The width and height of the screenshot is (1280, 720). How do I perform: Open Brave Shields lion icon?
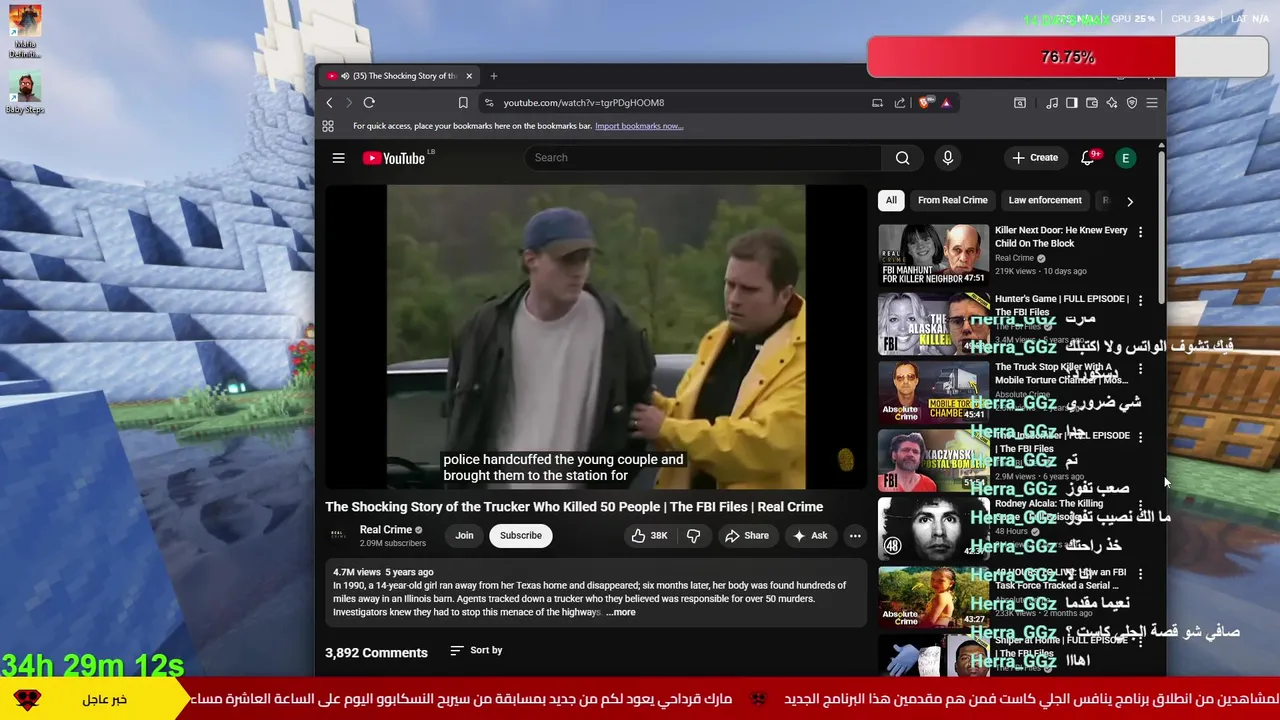tap(925, 103)
